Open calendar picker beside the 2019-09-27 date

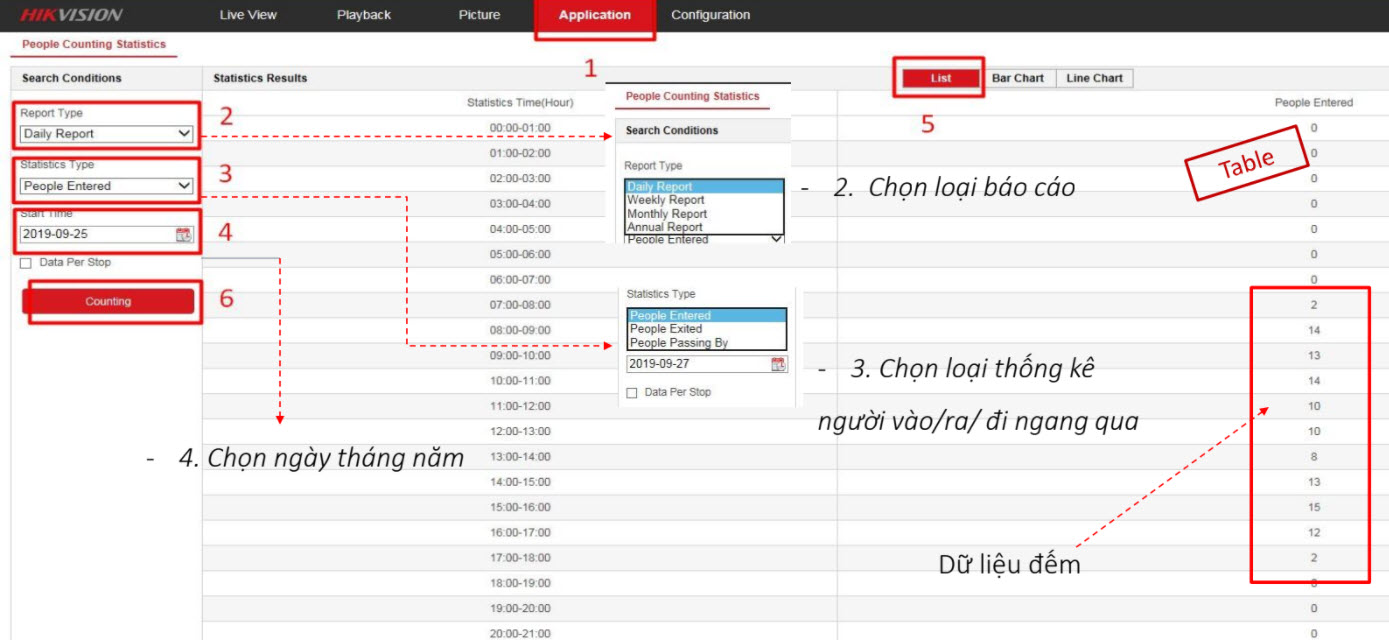click(778, 364)
